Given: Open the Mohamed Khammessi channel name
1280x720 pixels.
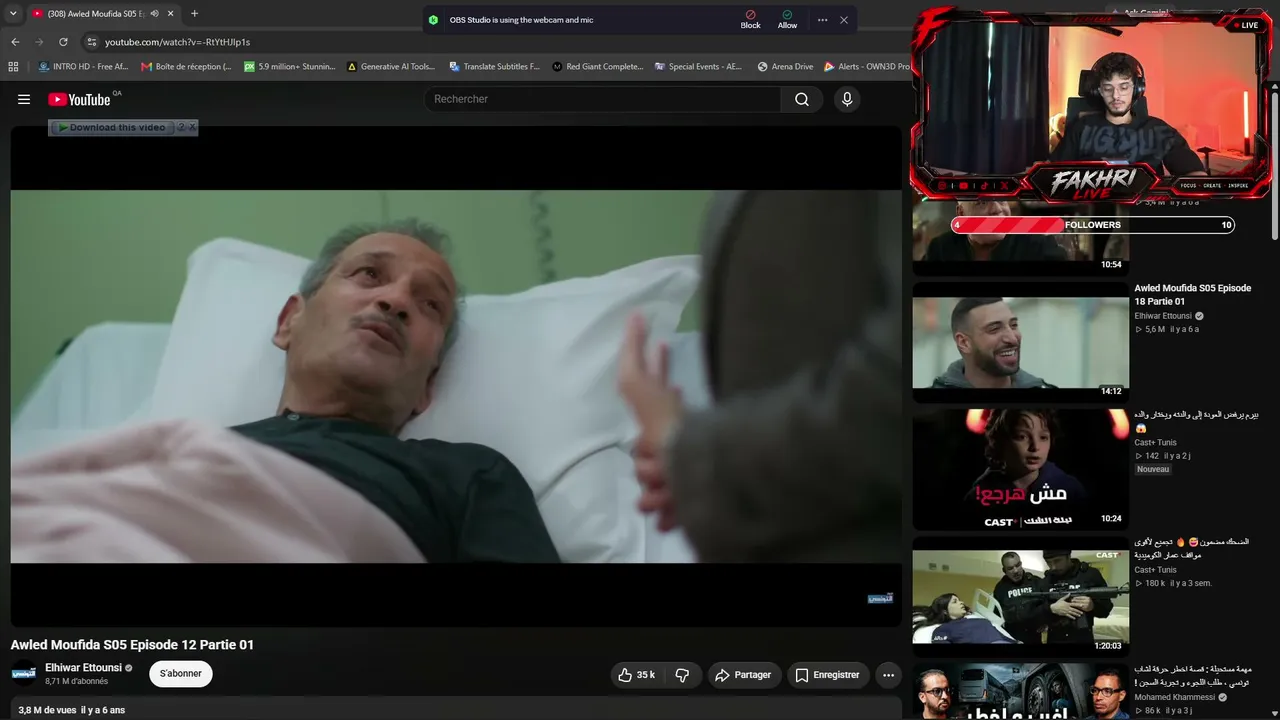Looking at the screenshot, I should coord(1174,697).
